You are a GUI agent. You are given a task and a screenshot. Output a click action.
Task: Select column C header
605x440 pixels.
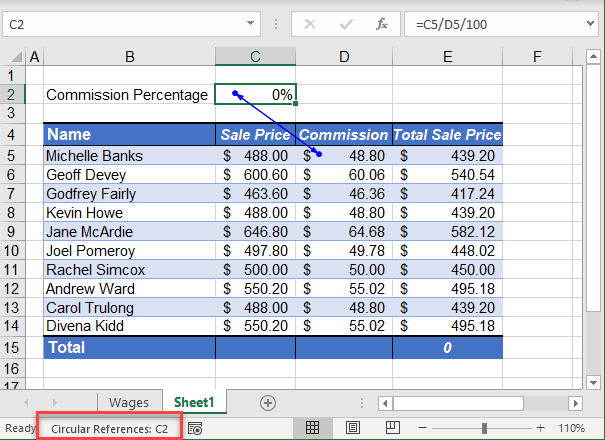pyautogui.click(x=255, y=56)
